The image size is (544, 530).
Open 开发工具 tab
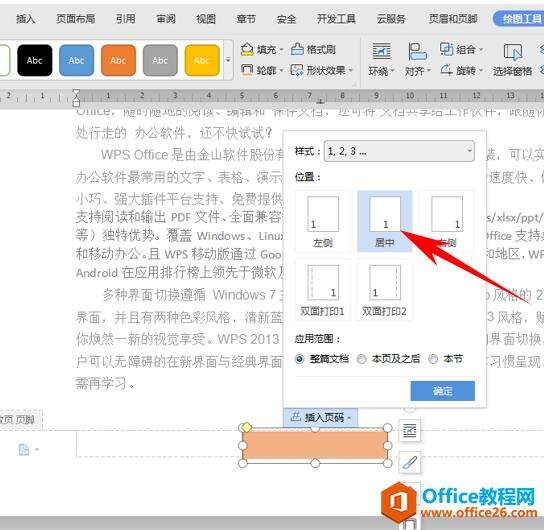pyautogui.click(x=336, y=19)
